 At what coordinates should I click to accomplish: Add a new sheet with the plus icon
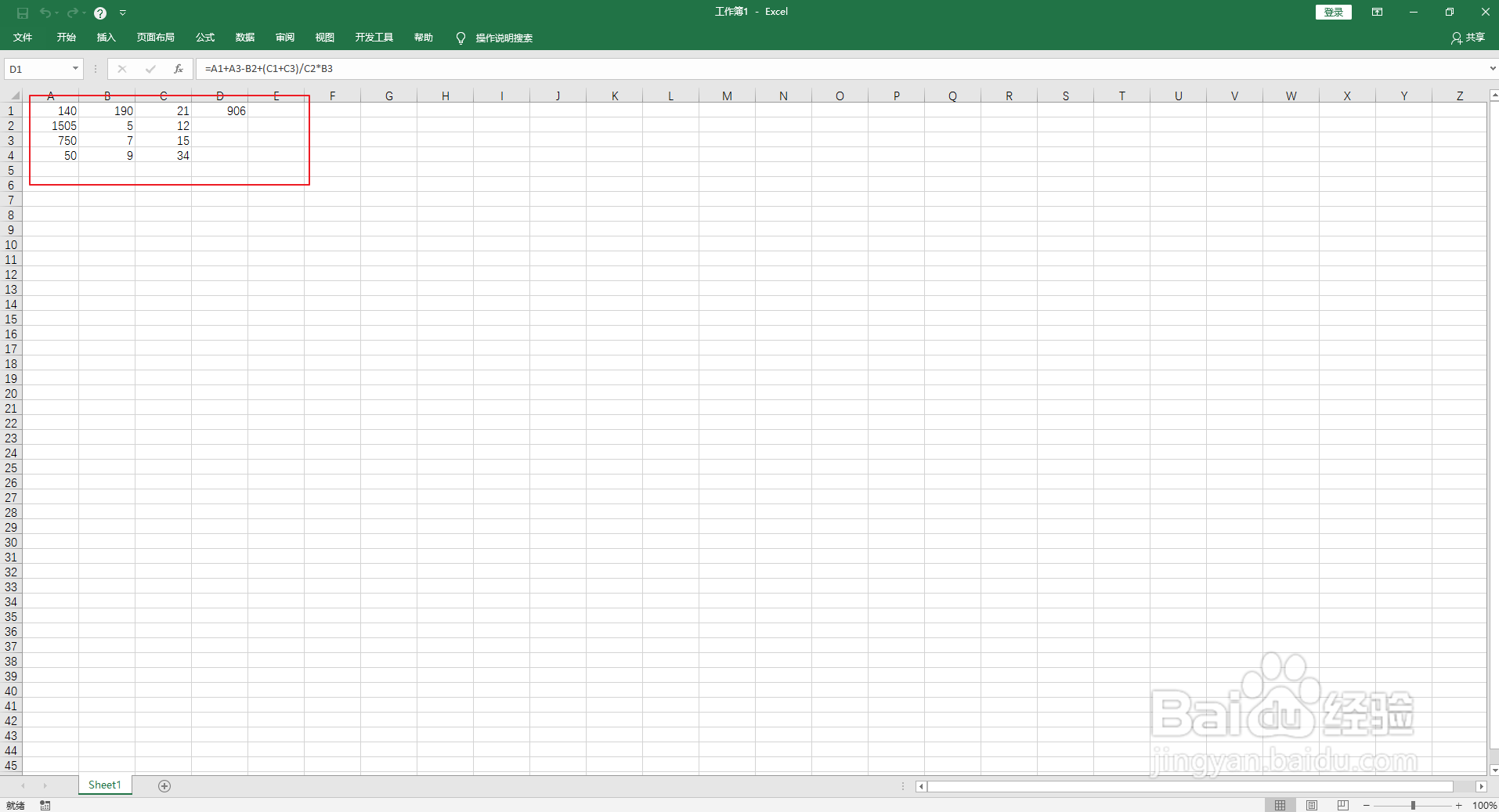[x=164, y=785]
